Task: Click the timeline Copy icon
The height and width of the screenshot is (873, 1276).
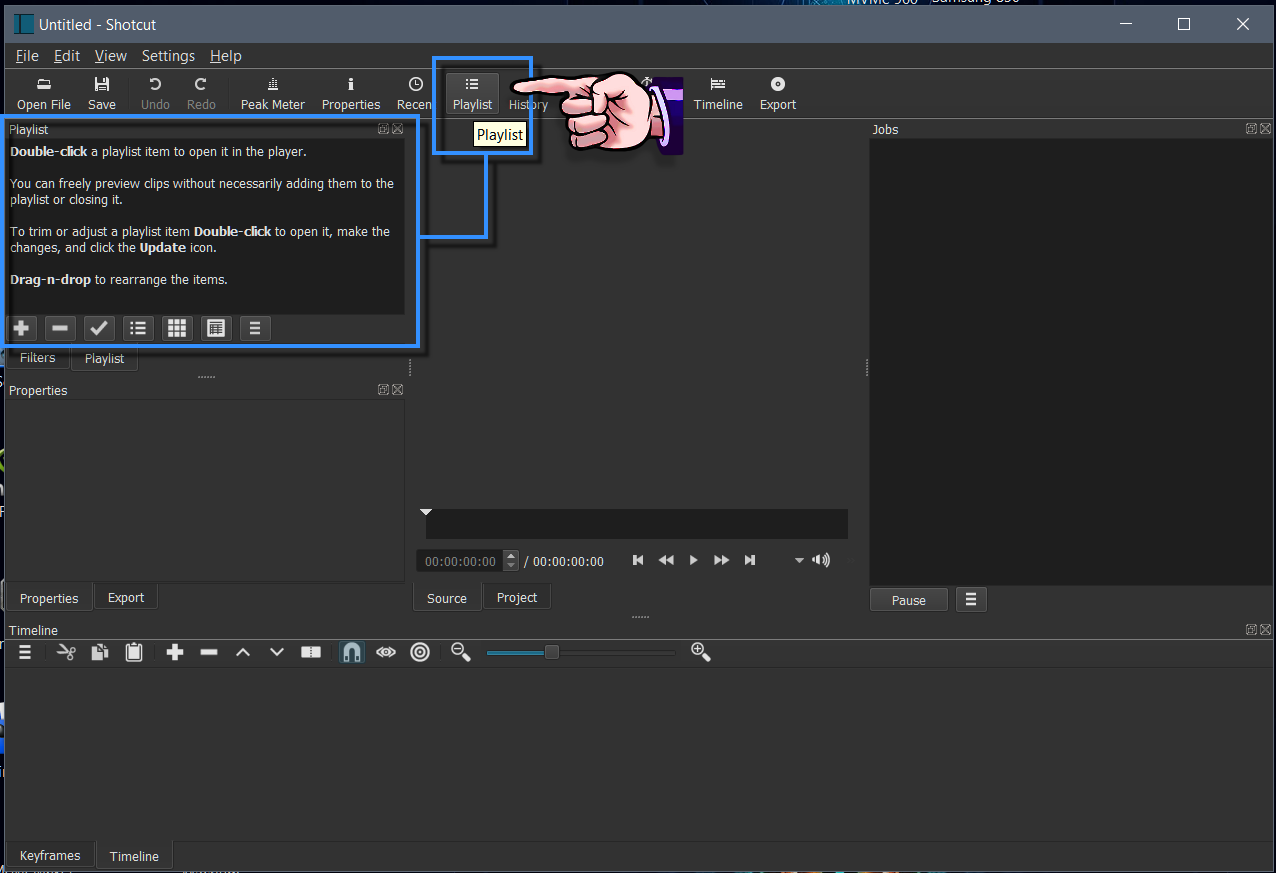Action: 100,652
